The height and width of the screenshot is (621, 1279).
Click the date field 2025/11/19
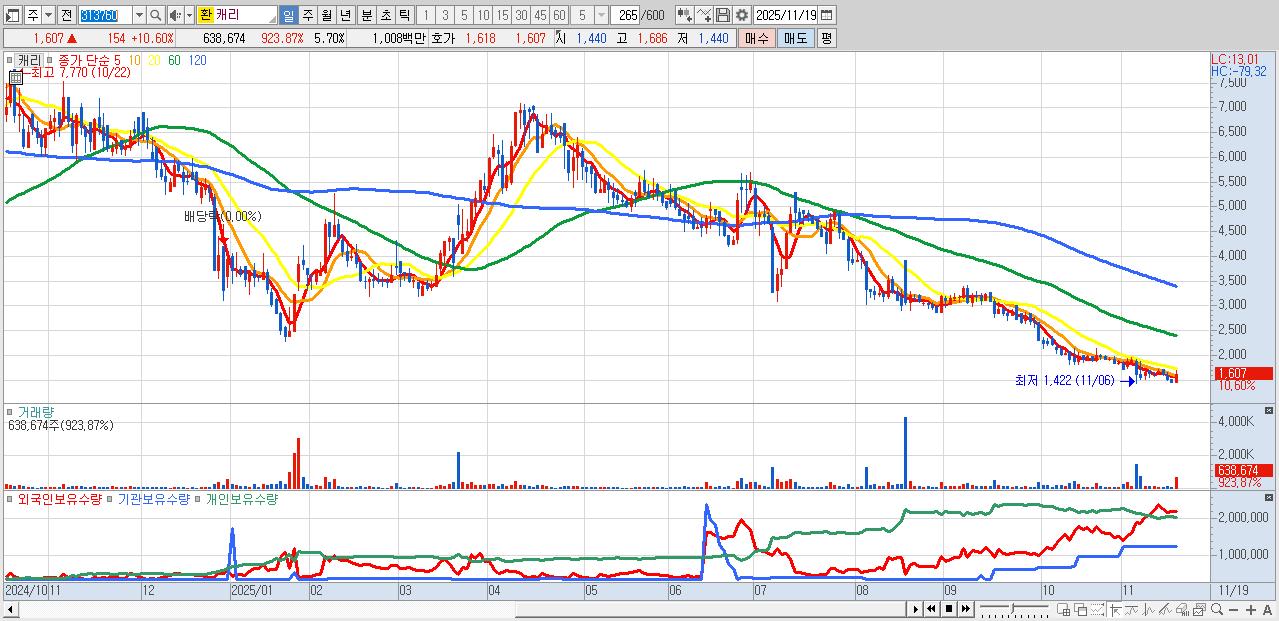785,15
